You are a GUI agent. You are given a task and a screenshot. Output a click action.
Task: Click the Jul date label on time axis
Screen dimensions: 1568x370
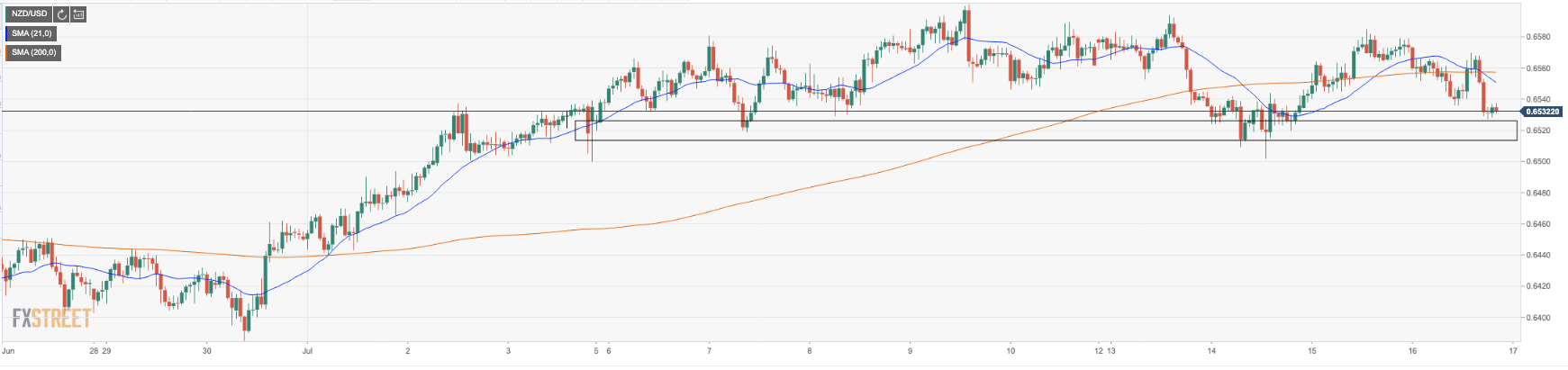[306, 351]
